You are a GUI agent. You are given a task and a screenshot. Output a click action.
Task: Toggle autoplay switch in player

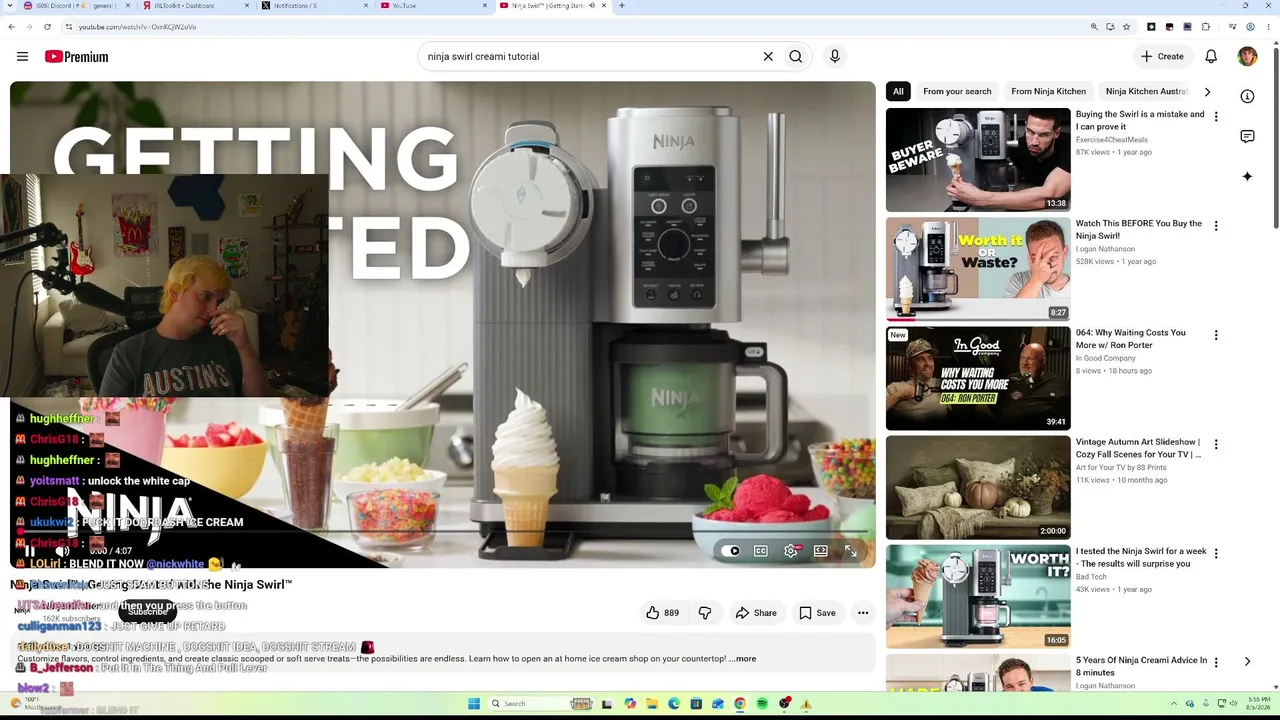click(731, 551)
